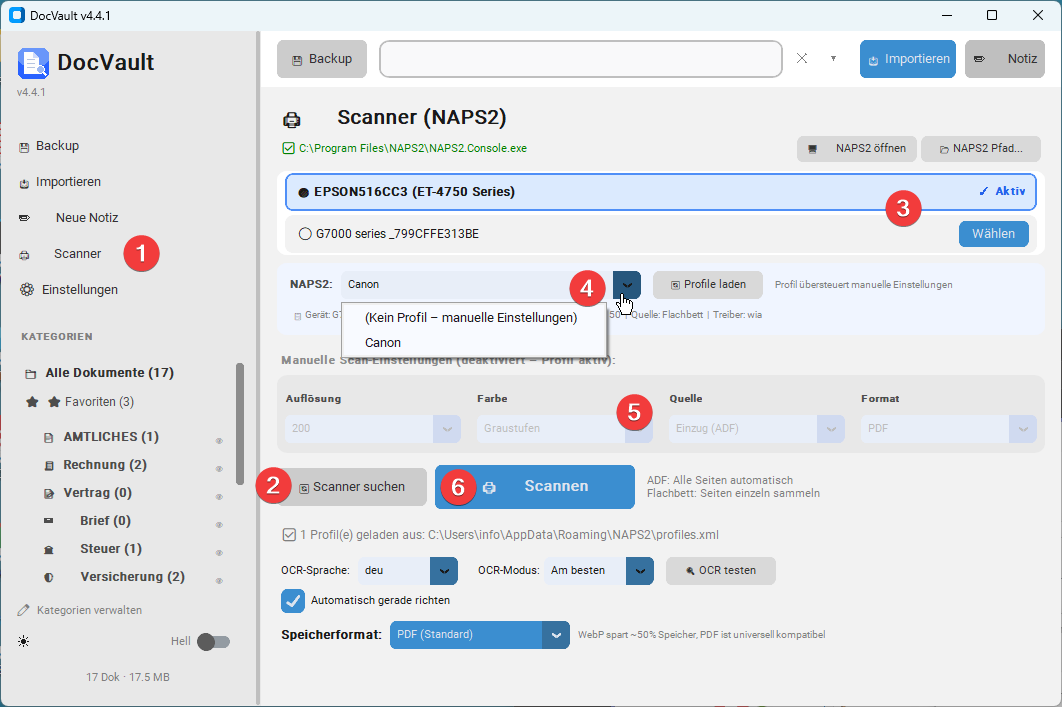Select Canon in the profile list
1062x707 pixels.
pyautogui.click(x=383, y=343)
